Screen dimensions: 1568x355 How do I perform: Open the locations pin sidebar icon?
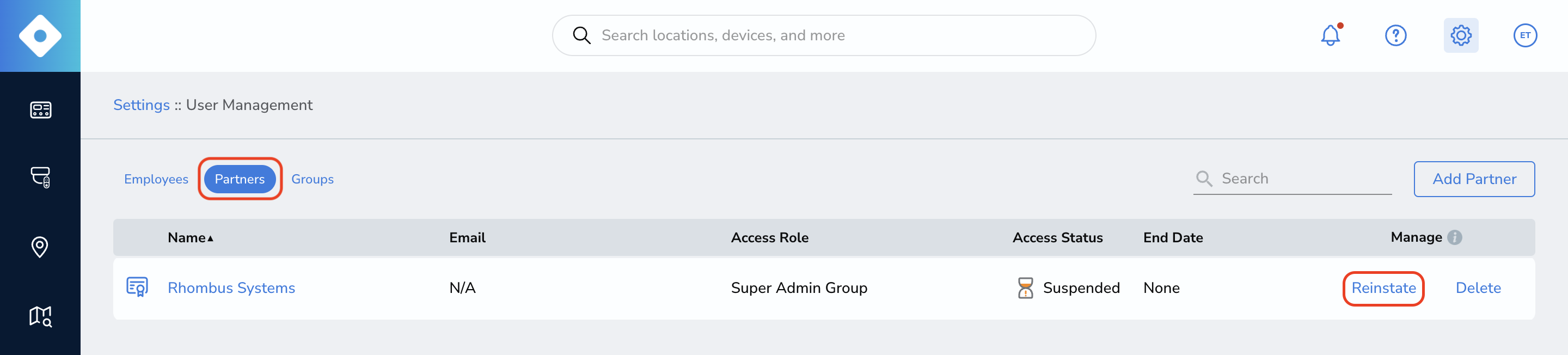pyautogui.click(x=40, y=247)
